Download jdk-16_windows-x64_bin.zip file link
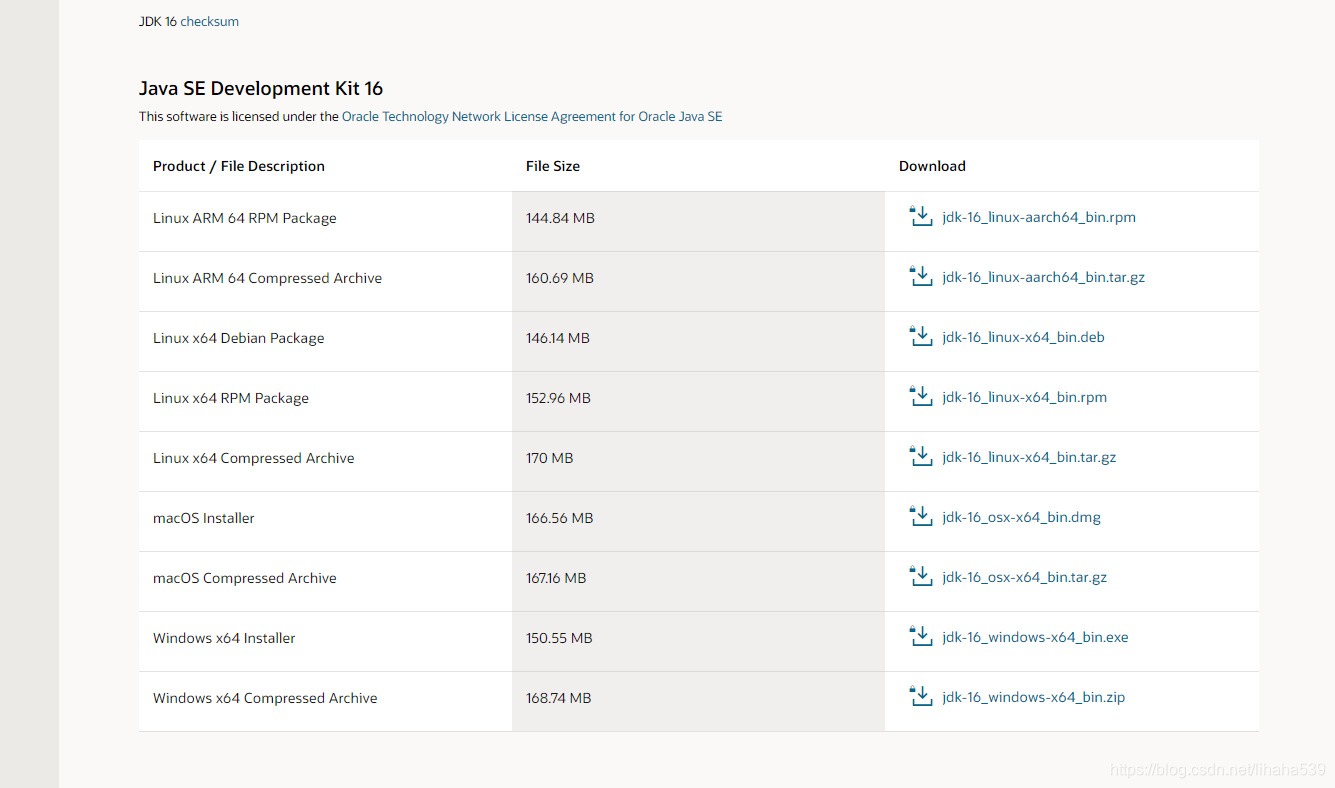1335x788 pixels. tap(1033, 697)
